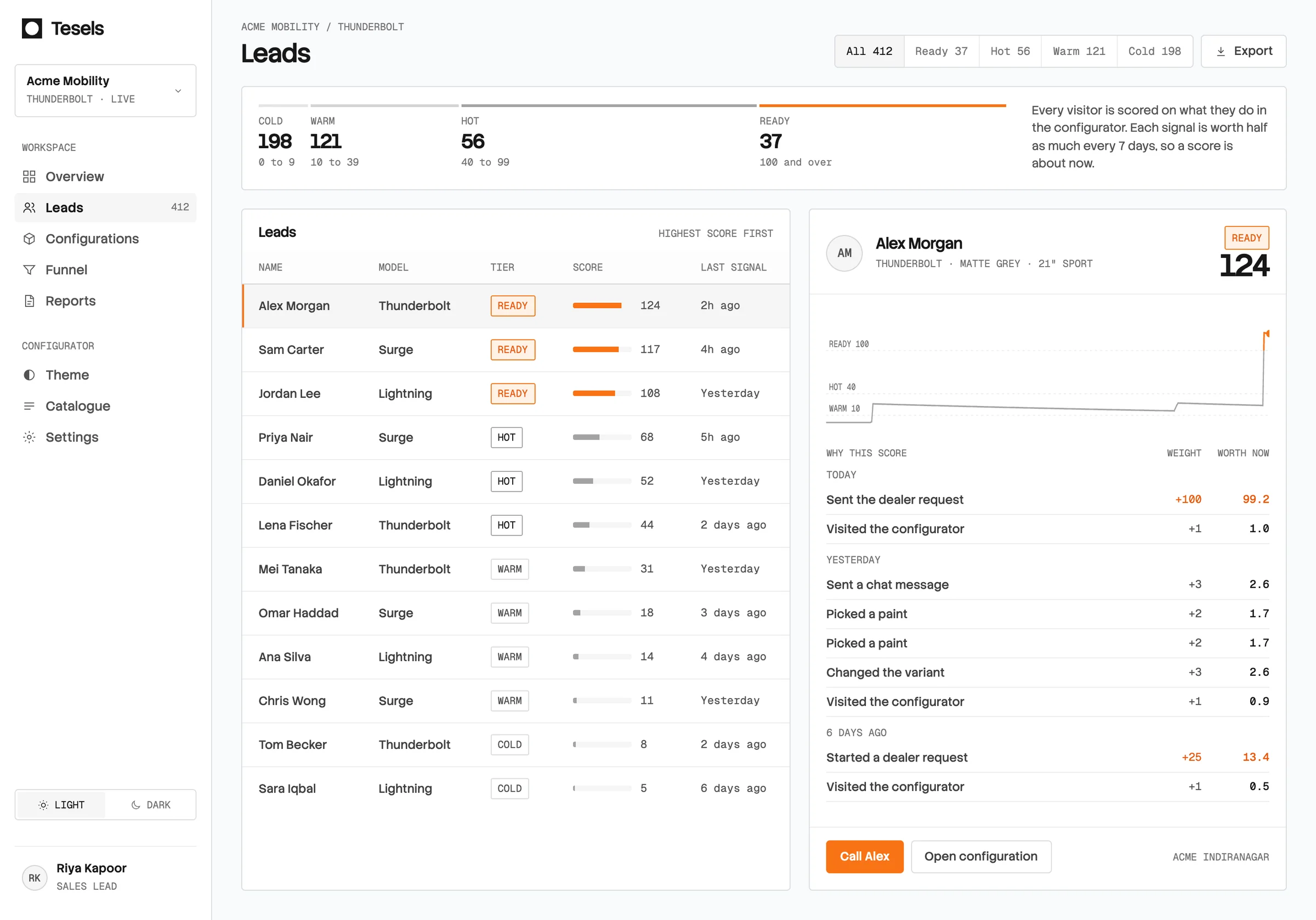The image size is (1316, 920).
Task: Filter leads by Cold 198 tab
Action: 1154,51
